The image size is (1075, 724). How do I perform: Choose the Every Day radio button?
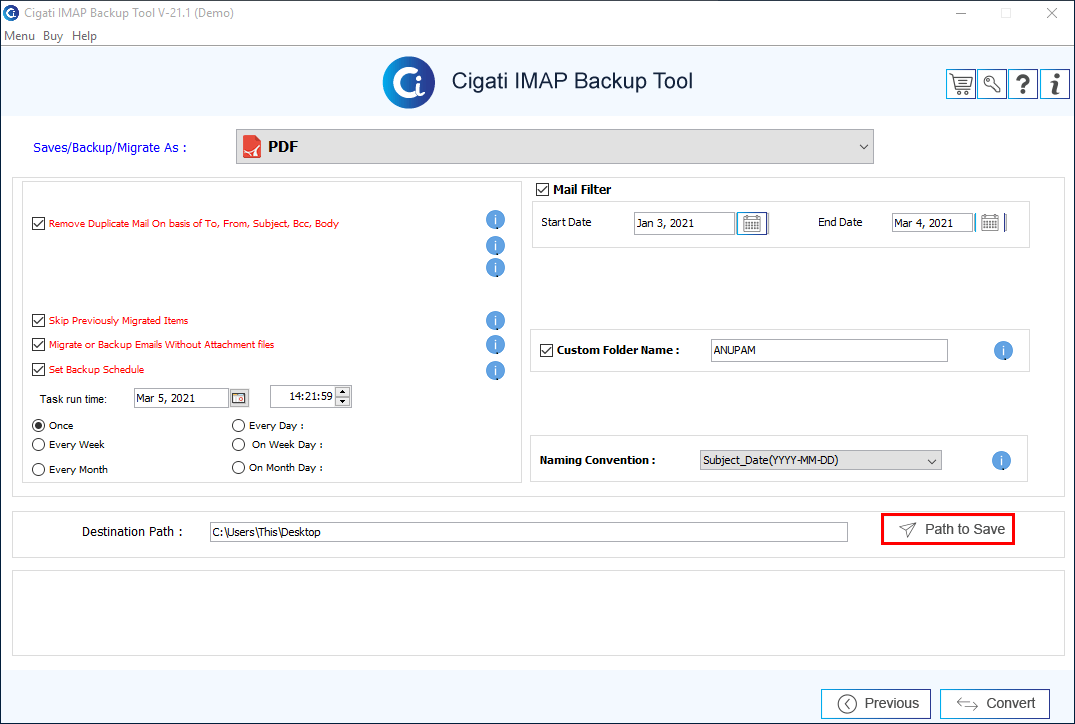click(239, 426)
